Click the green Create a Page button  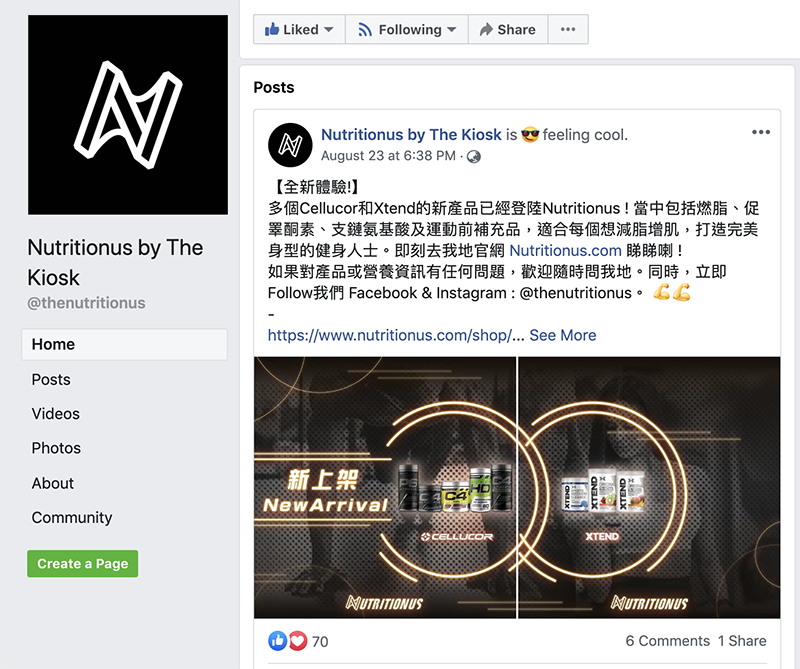(x=83, y=563)
